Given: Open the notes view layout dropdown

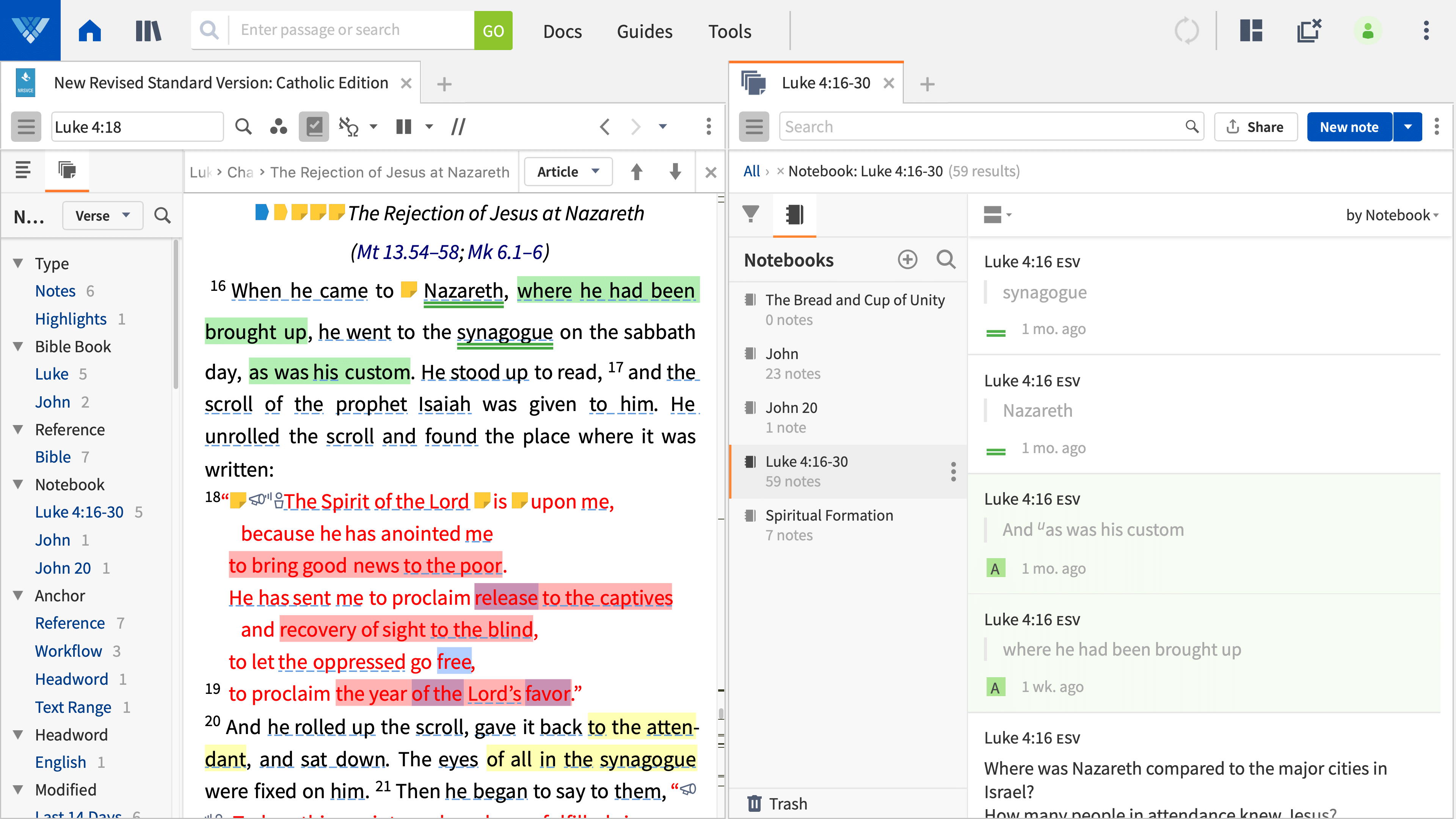Looking at the screenshot, I should pyautogui.click(x=997, y=215).
